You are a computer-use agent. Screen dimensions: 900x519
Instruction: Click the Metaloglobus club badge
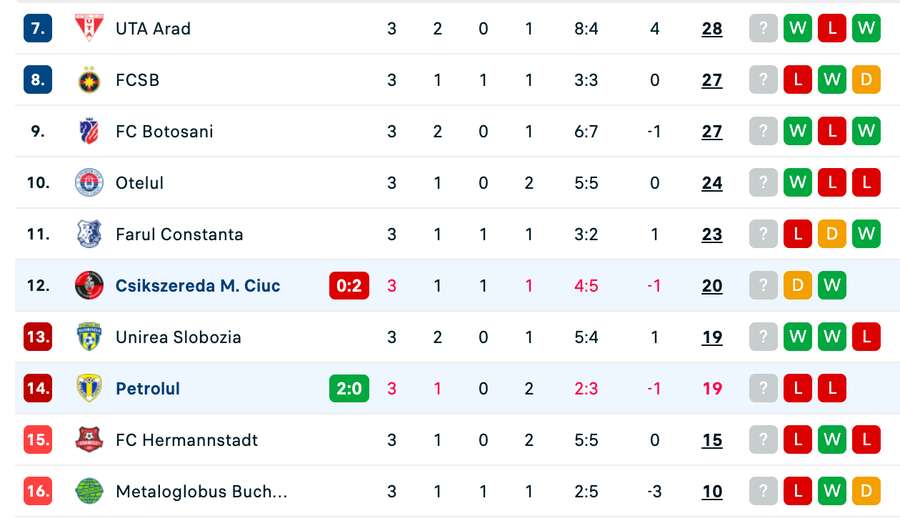point(89,491)
